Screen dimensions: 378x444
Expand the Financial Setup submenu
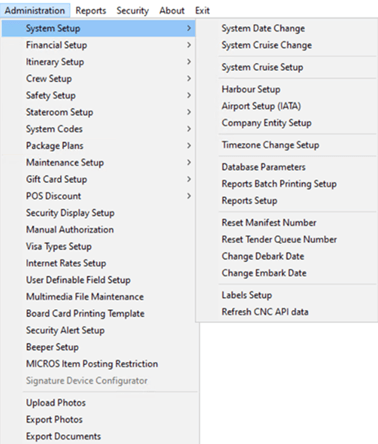coord(99,45)
